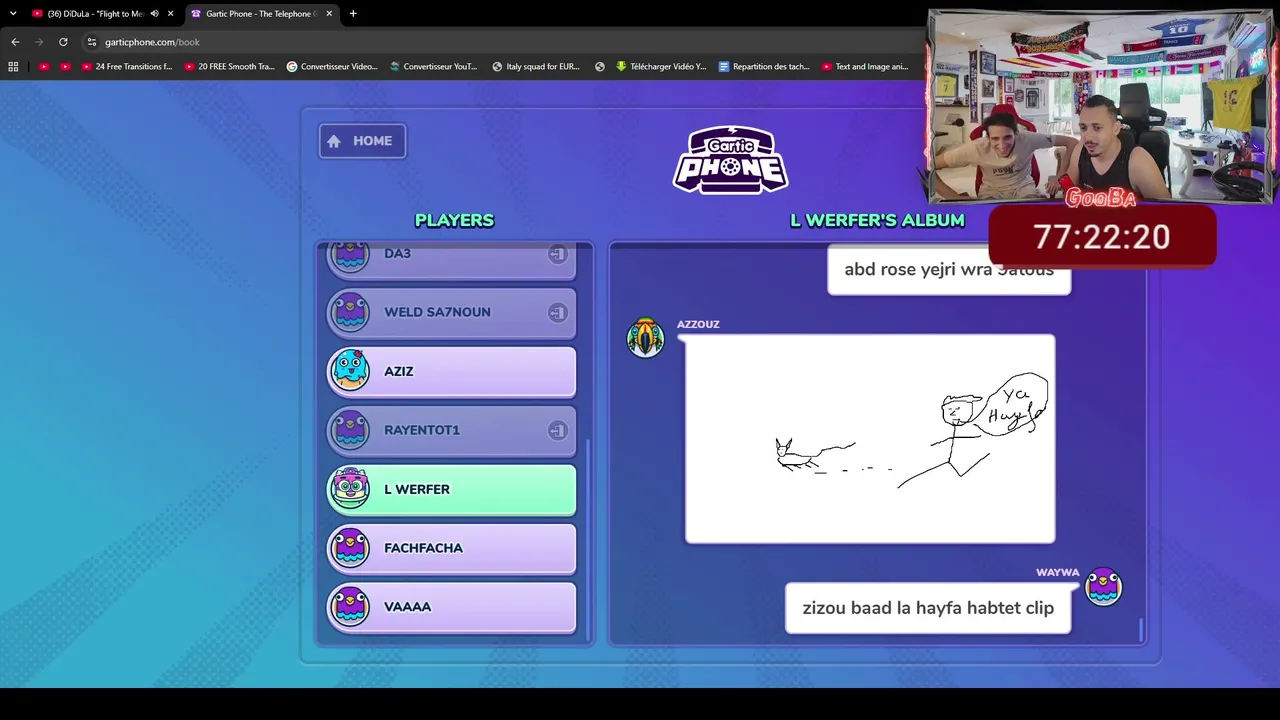Select player DA3 in the list
Screen dimensions: 1280x720
452,258
